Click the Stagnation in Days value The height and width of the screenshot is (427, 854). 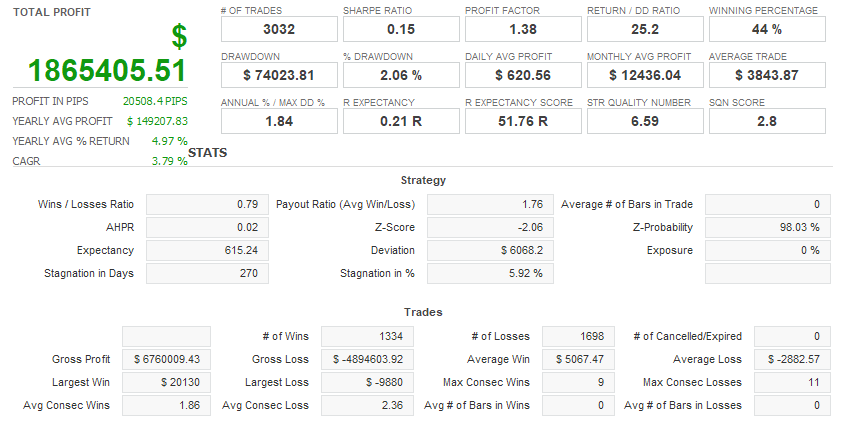[x=208, y=273]
